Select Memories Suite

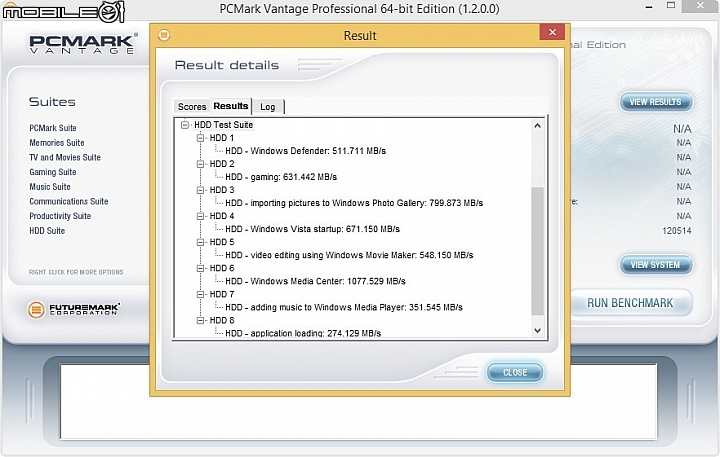pos(57,143)
